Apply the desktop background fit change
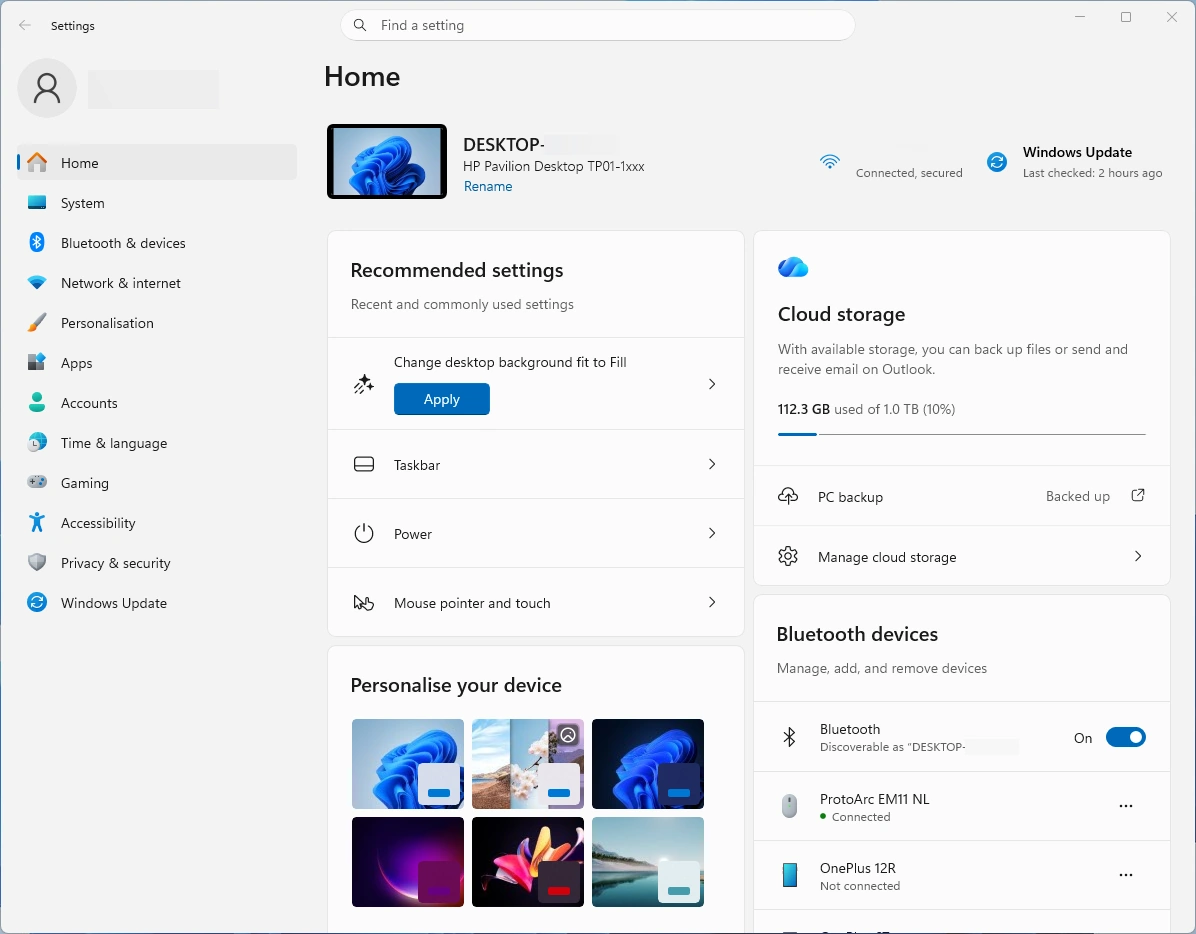The width and height of the screenshot is (1196, 934). 441,399
